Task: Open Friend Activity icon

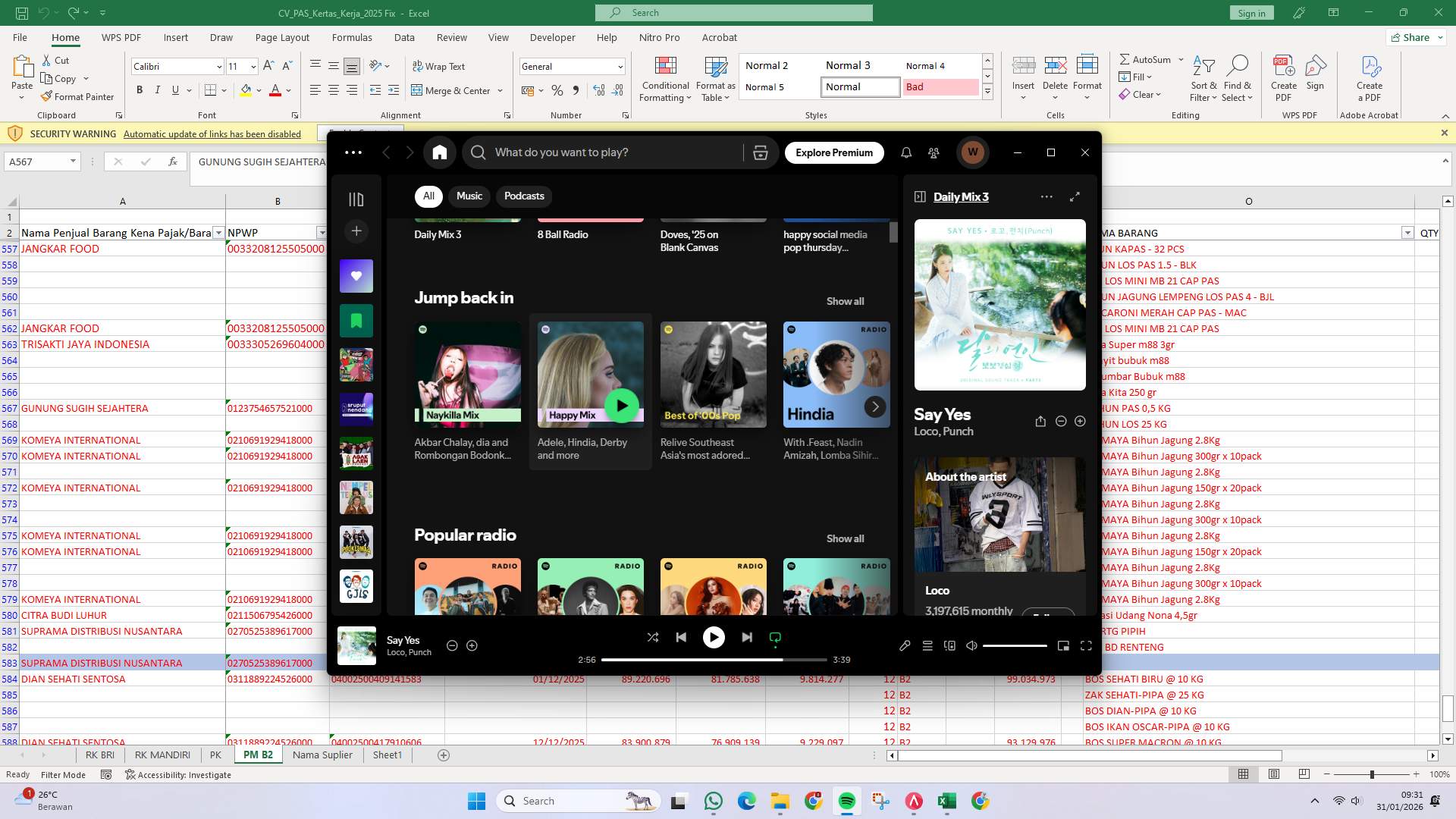Action: point(934,152)
